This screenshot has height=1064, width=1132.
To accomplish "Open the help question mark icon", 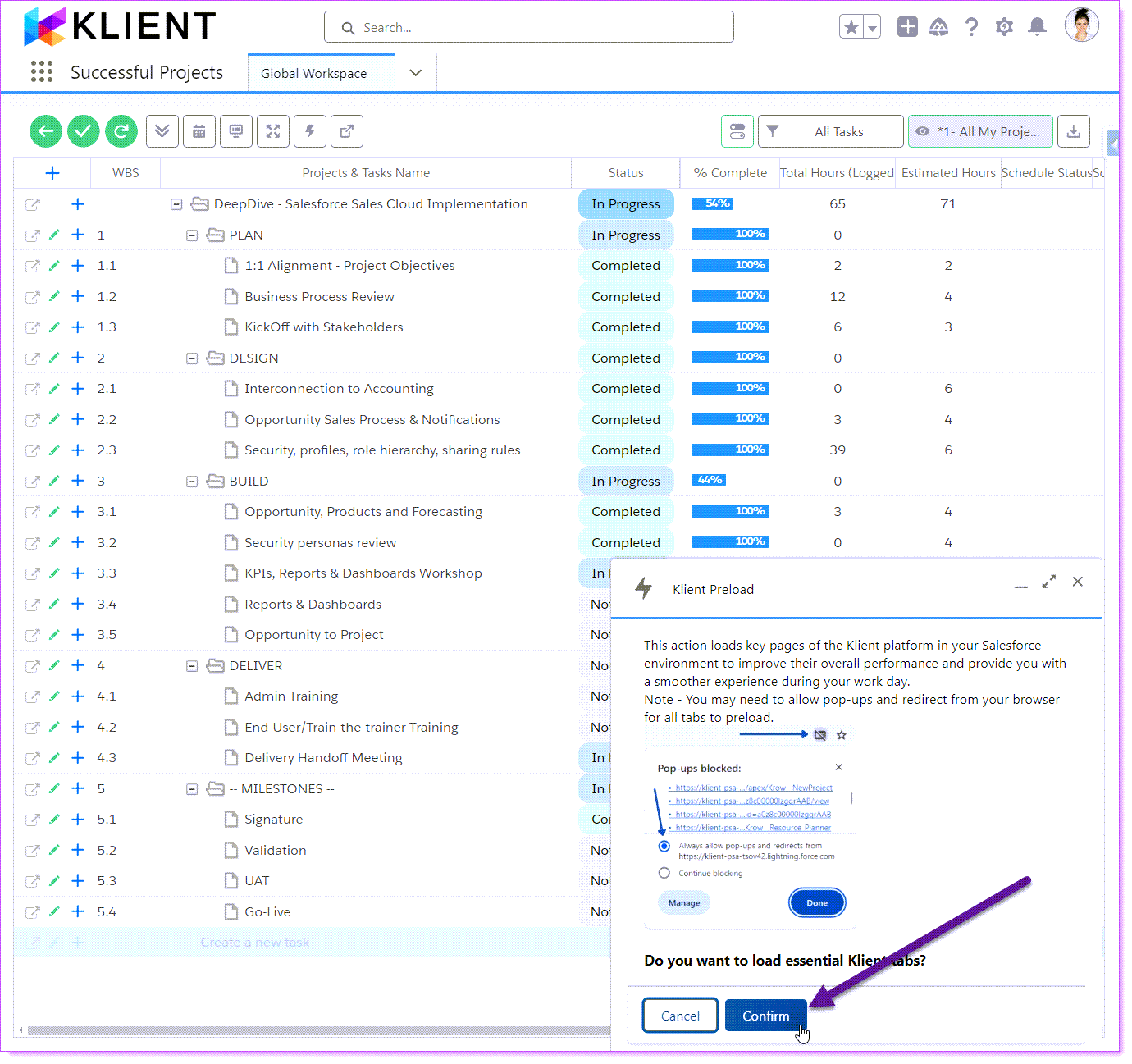I will [x=972, y=27].
